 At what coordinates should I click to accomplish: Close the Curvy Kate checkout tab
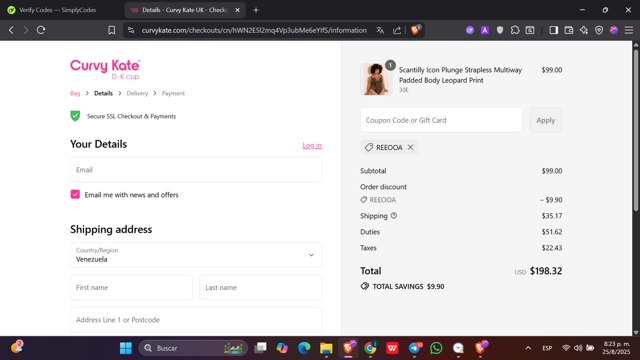tap(238, 10)
